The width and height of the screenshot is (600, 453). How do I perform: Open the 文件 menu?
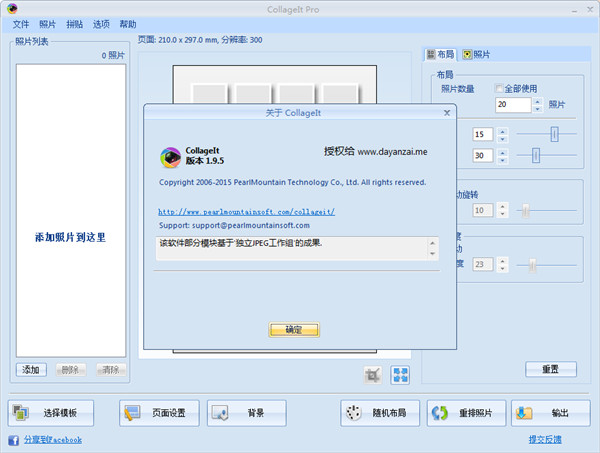point(21,24)
